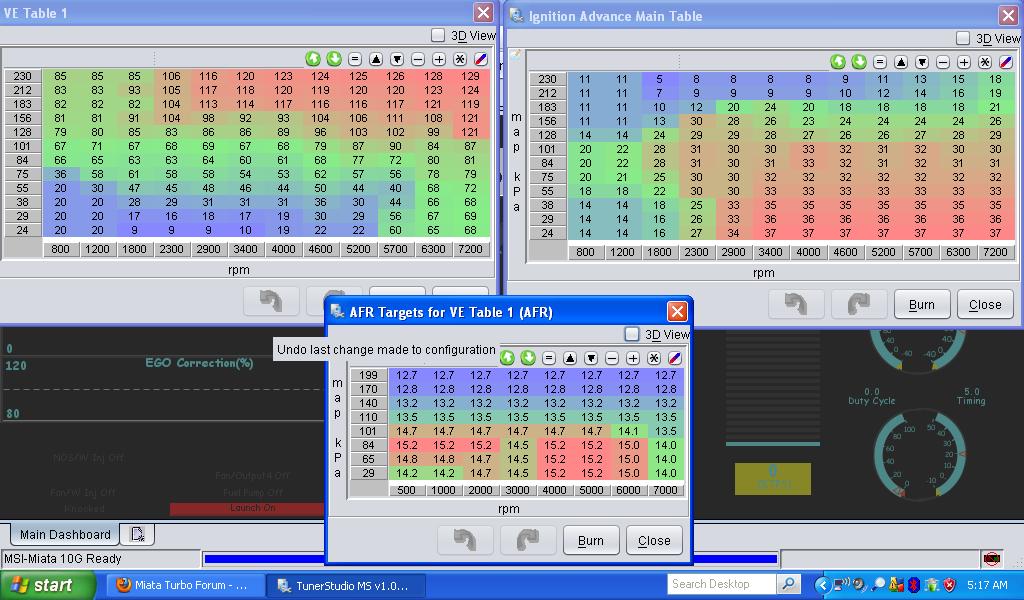Click the minus icon in VE Table 1 toolbar
This screenshot has height=600, width=1024.
point(418,60)
